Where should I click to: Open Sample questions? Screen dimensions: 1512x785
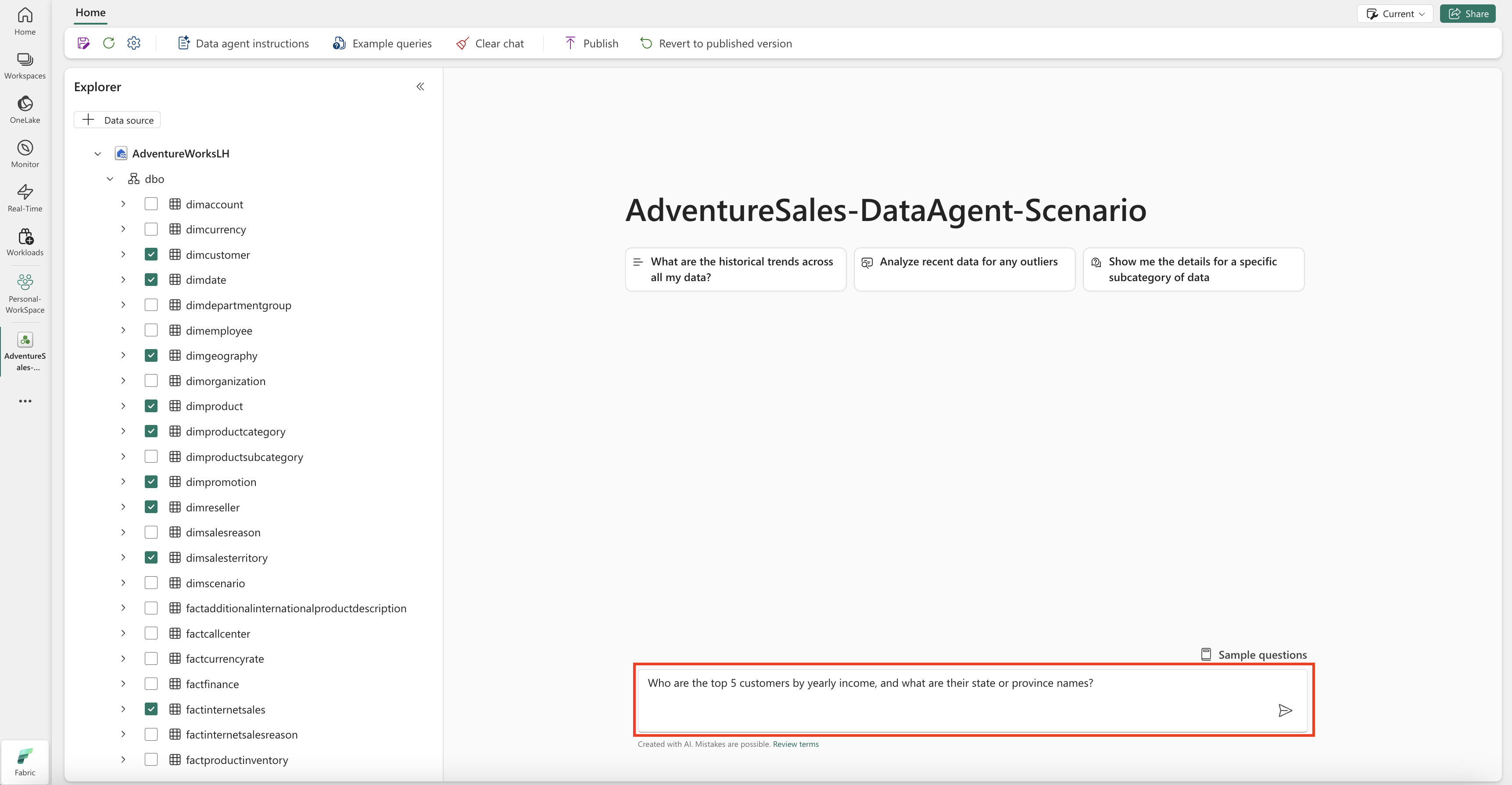tap(1254, 655)
